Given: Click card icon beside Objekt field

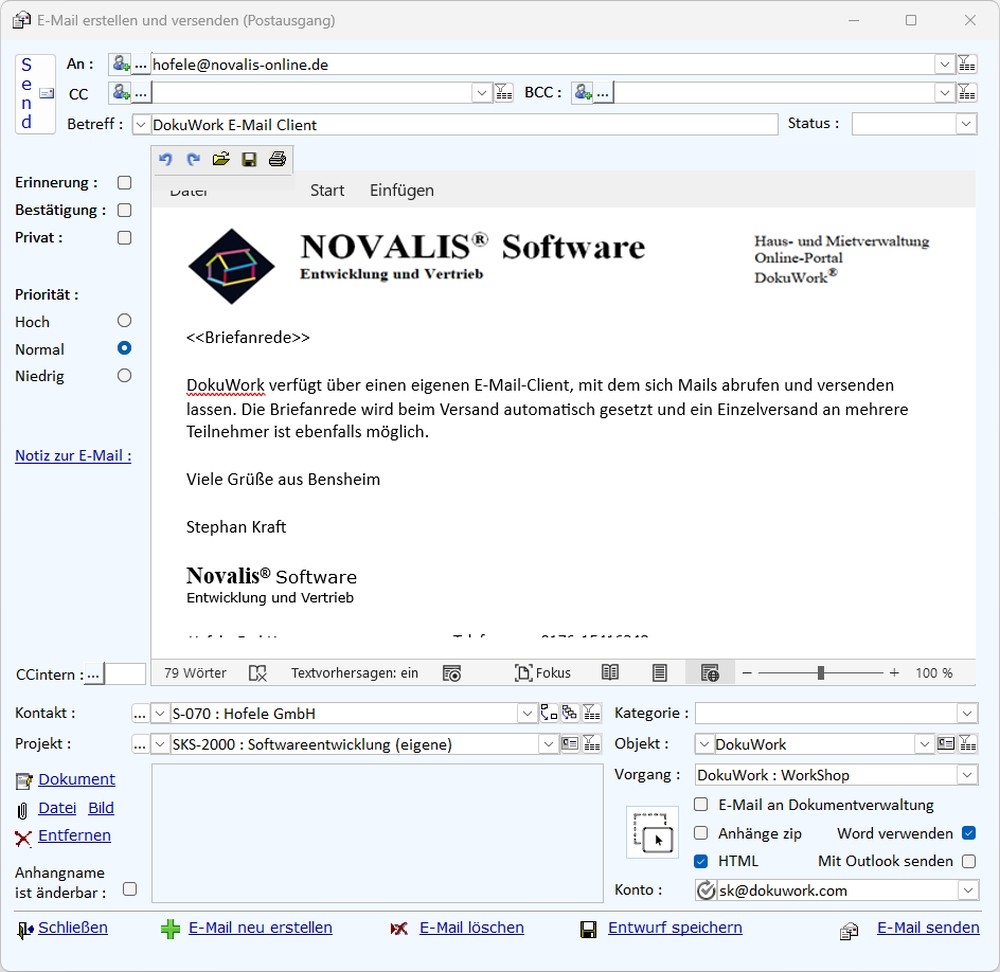Looking at the screenshot, I should click(x=946, y=744).
